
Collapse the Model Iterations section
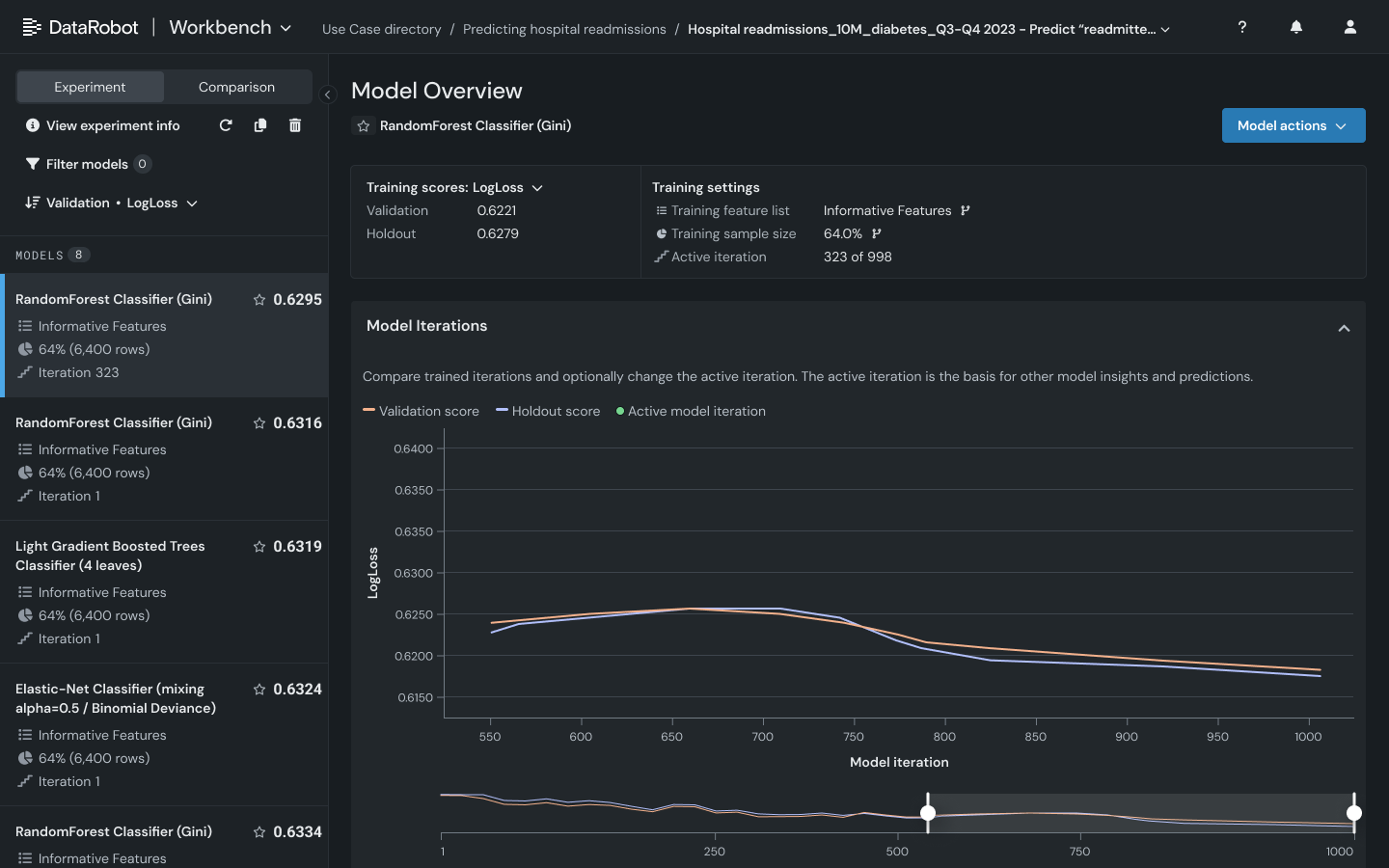pyautogui.click(x=1344, y=328)
